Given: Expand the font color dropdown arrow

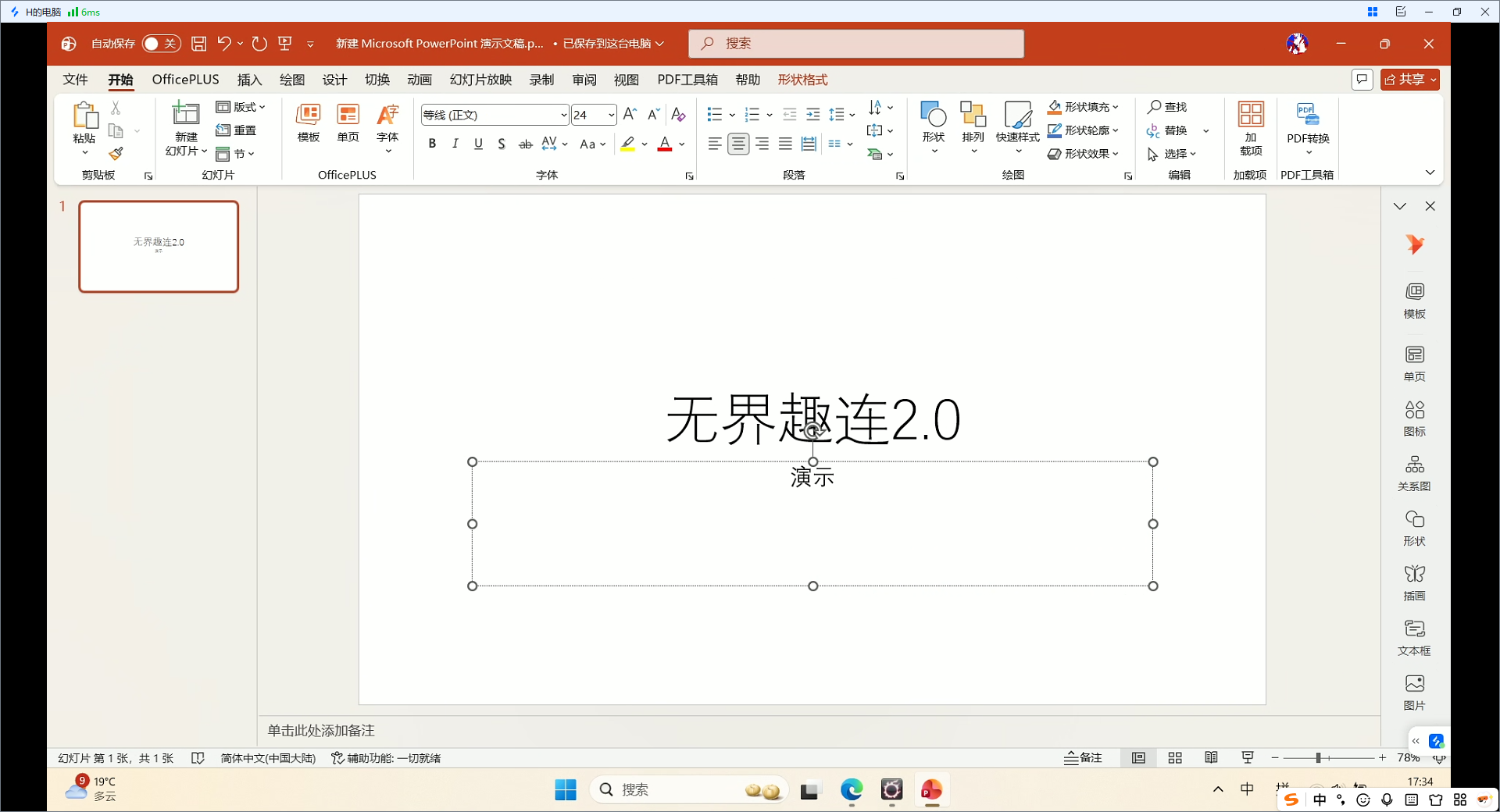Looking at the screenshot, I should [681, 144].
